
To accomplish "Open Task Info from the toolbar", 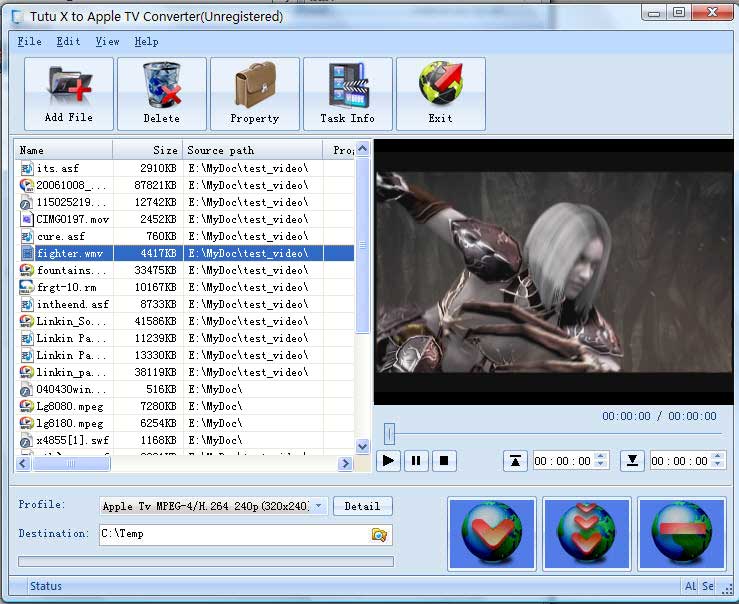I will [x=348, y=94].
